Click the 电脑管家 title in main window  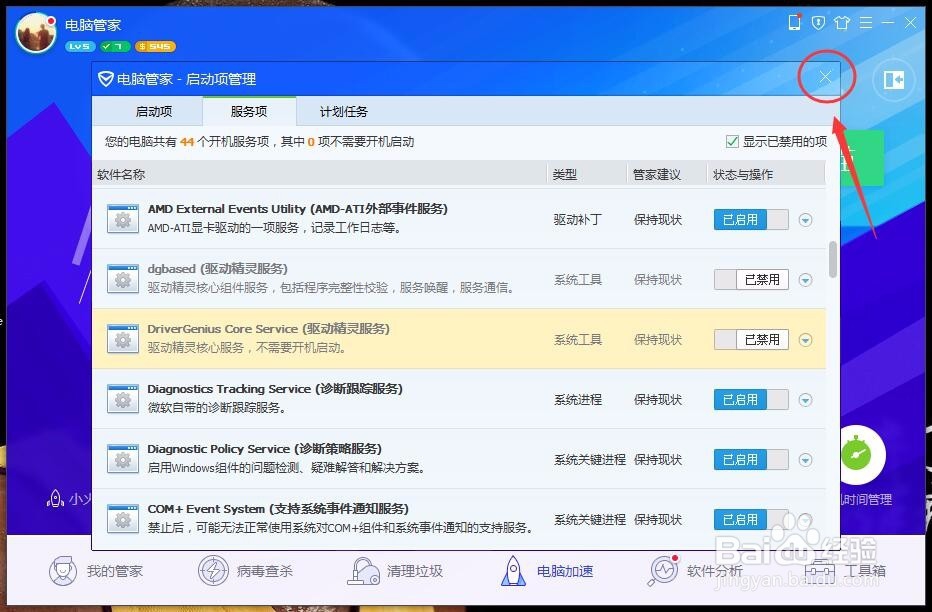pyautogui.click(x=93, y=25)
